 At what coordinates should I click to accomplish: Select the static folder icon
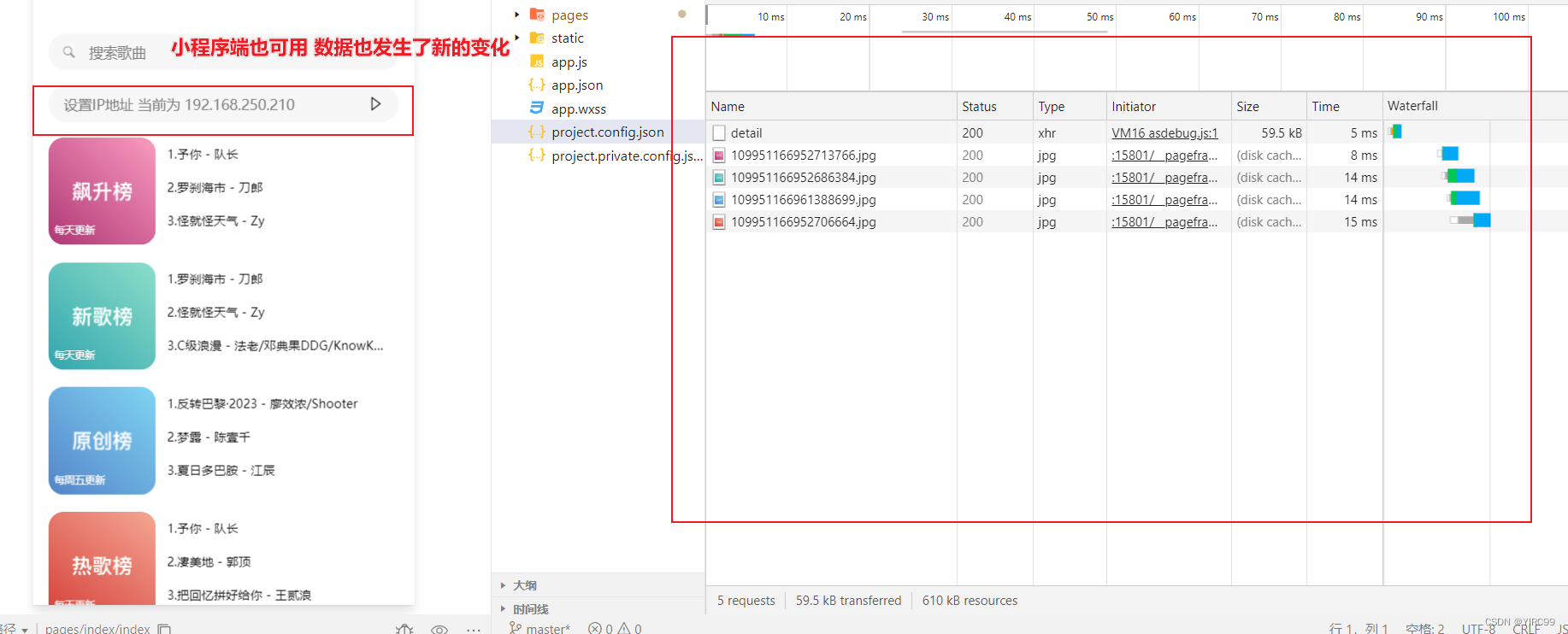pos(537,38)
